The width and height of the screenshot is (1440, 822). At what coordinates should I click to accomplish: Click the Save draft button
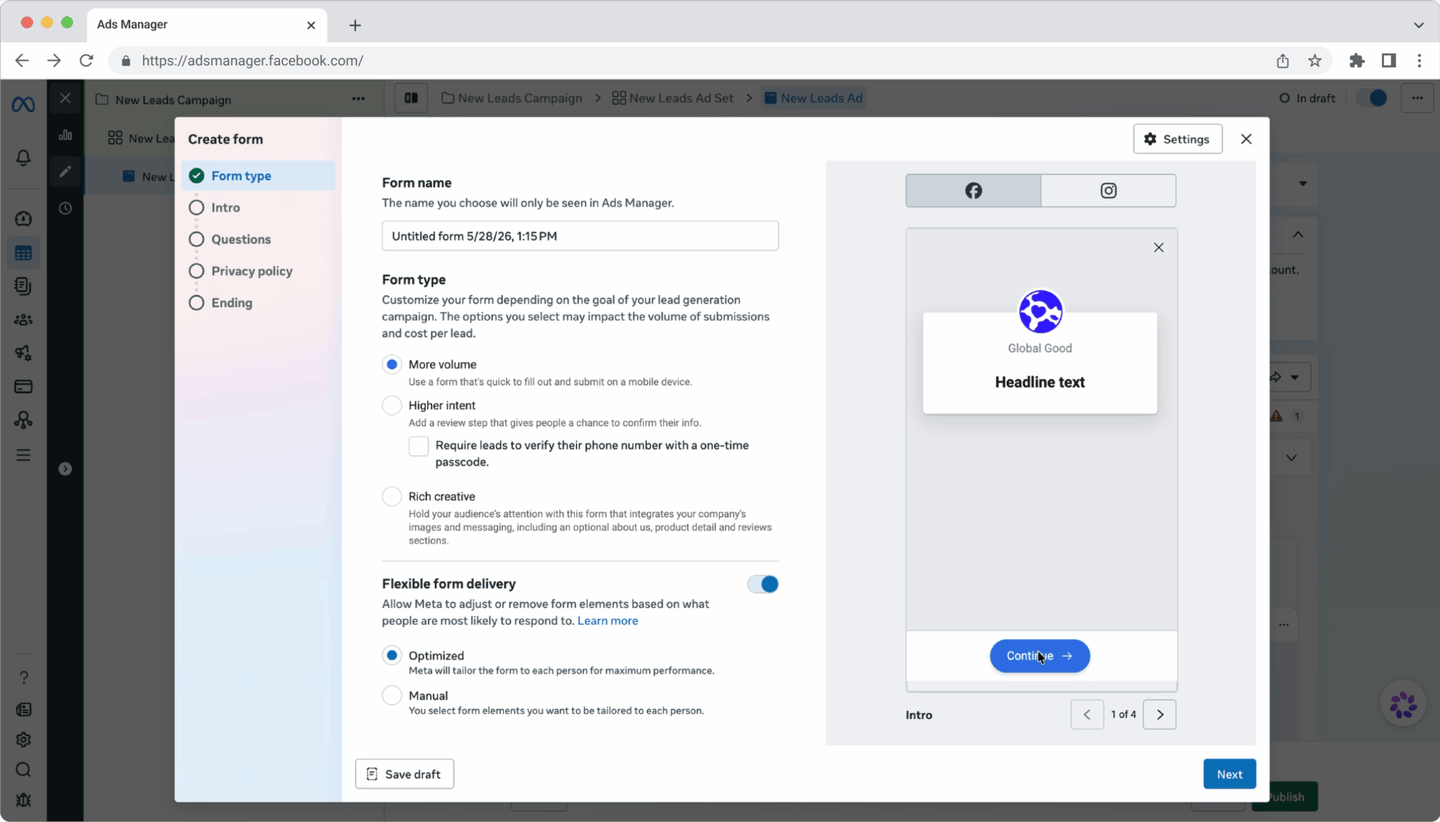pos(404,774)
